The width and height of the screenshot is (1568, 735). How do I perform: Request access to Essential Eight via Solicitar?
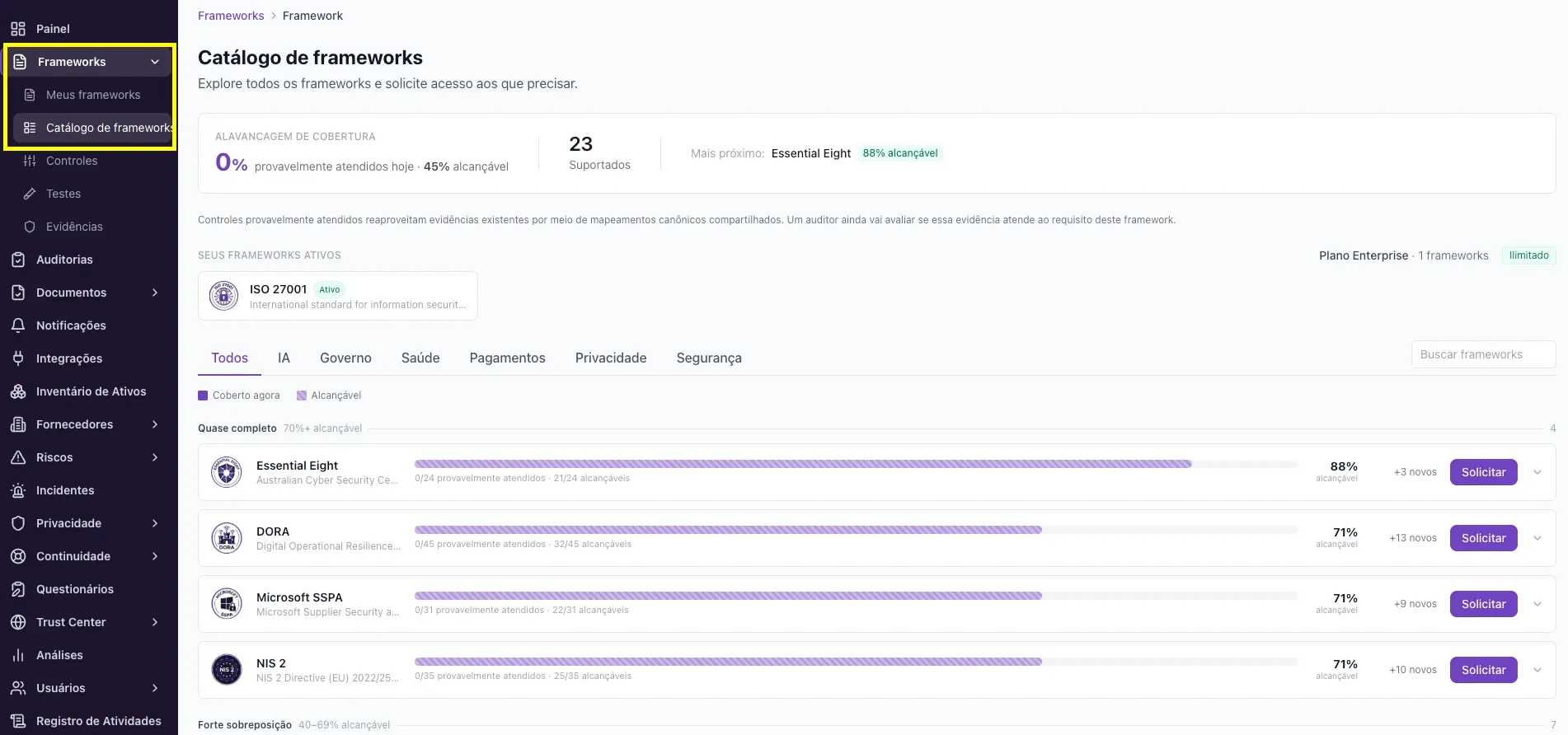point(1483,472)
